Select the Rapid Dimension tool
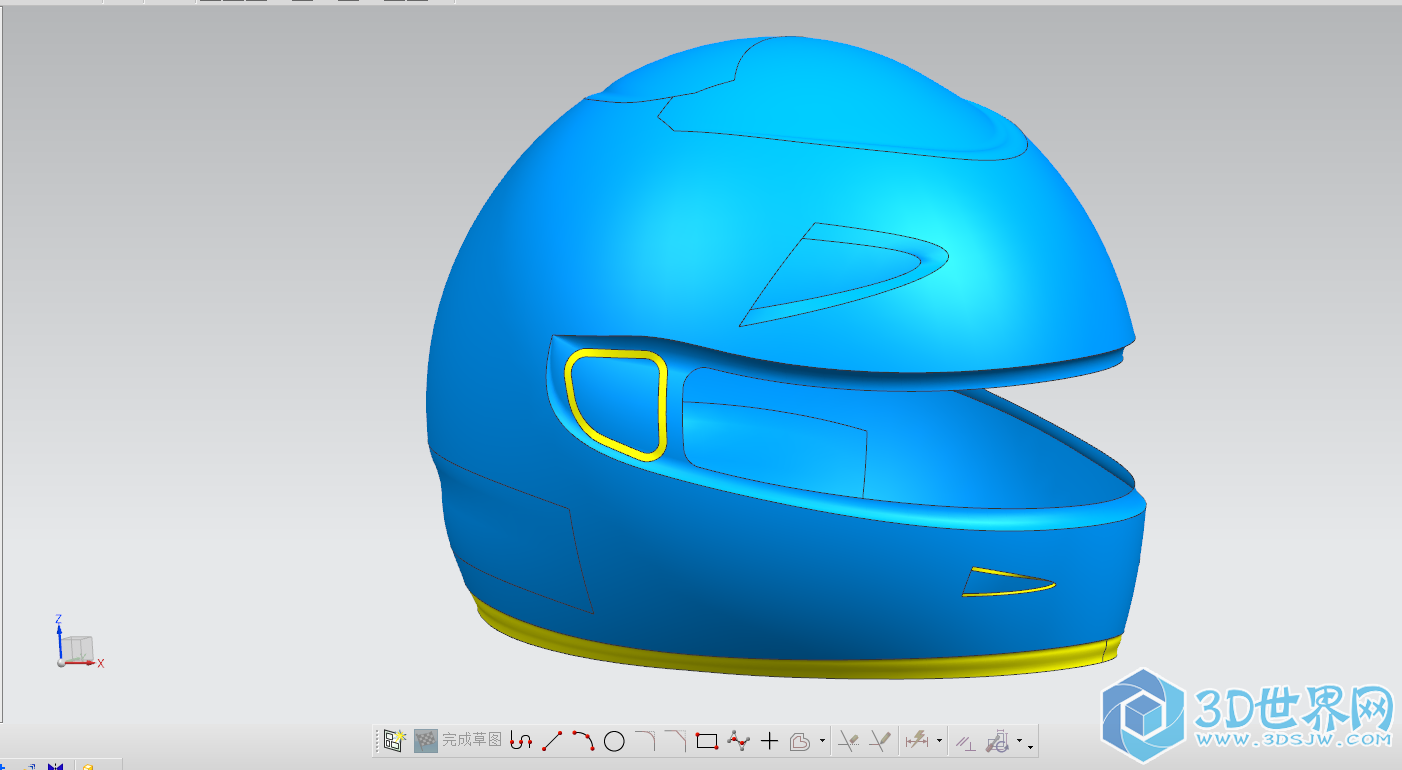 click(x=916, y=741)
